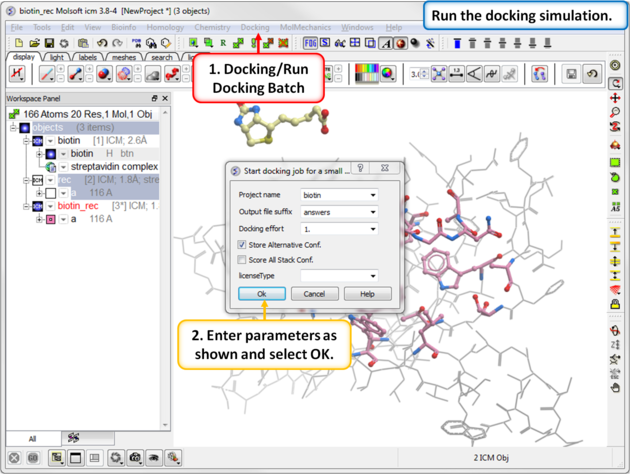630x474 pixels.
Task: Click the measure distance tool icon
Action: tap(455, 75)
